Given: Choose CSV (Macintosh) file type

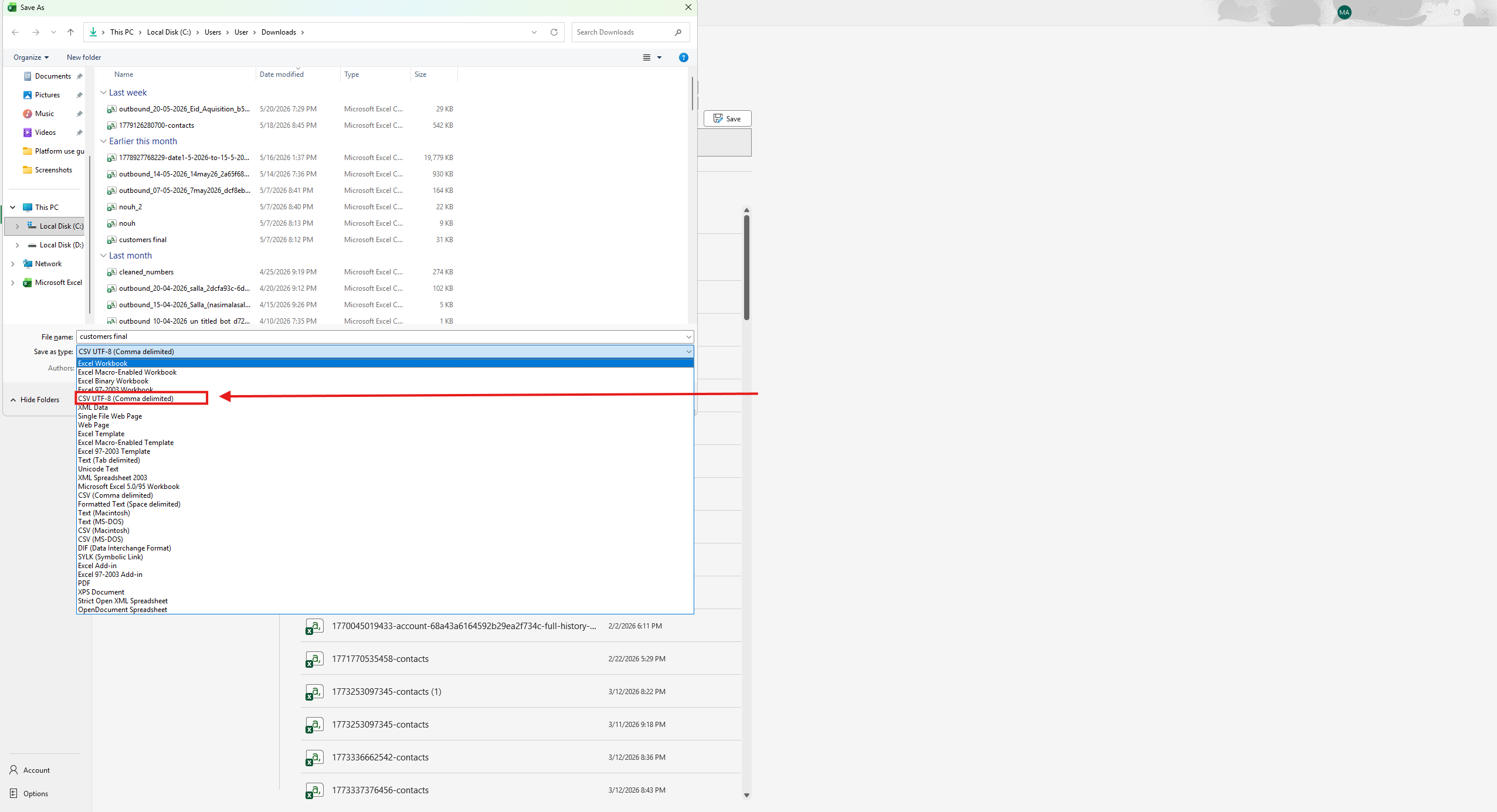Looking at the screenshot, I should click(x=385, y=531).
